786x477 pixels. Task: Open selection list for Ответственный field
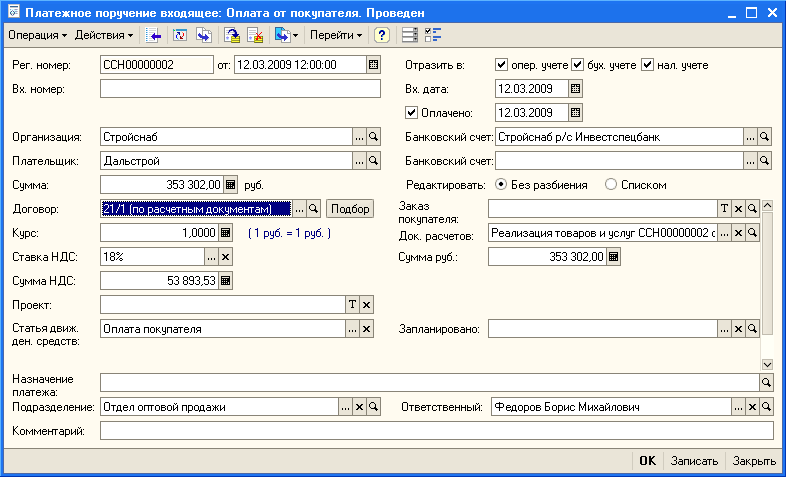[x=738, y=407]
